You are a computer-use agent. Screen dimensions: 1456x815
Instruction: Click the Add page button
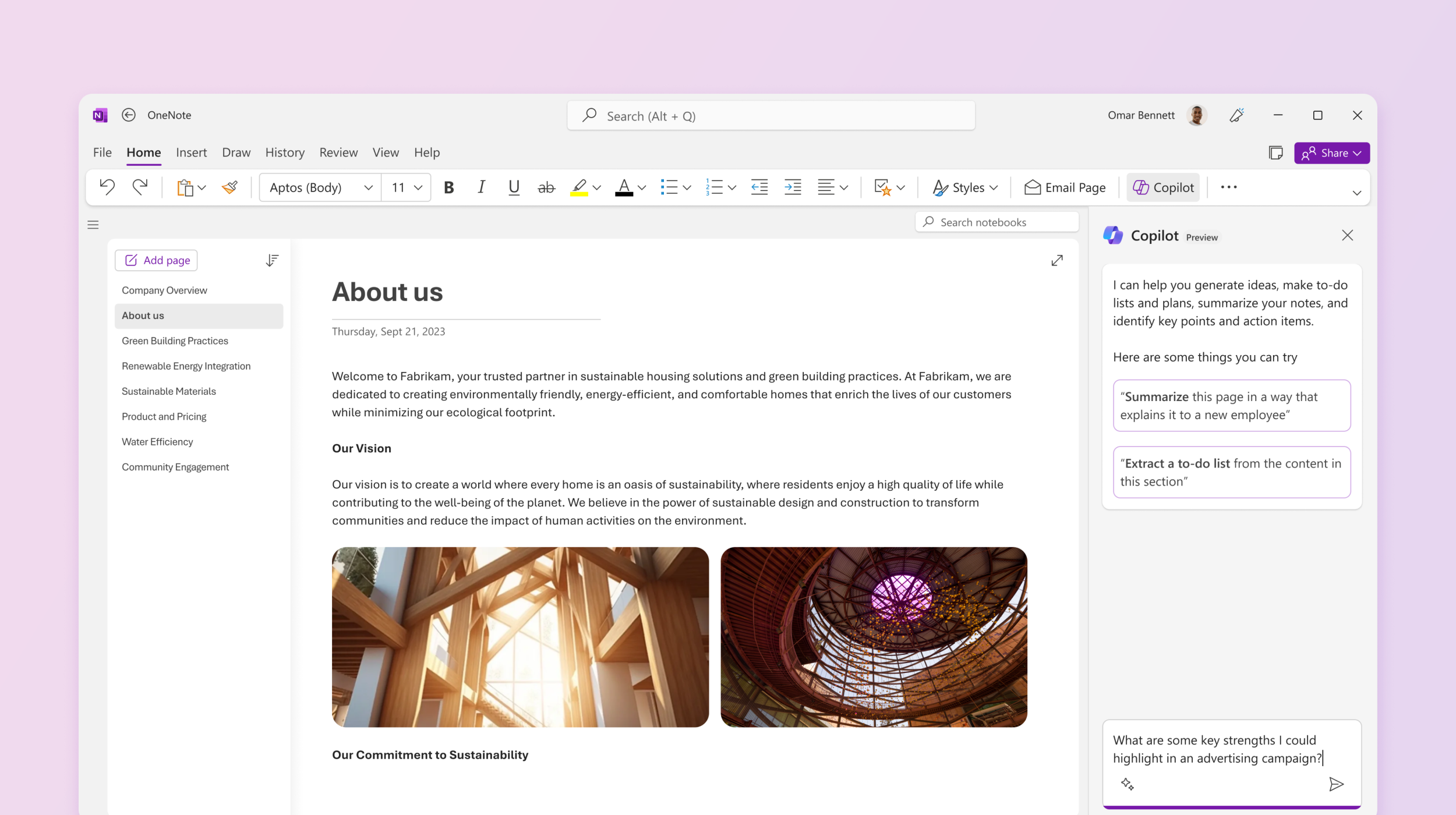tap(156, 260)
